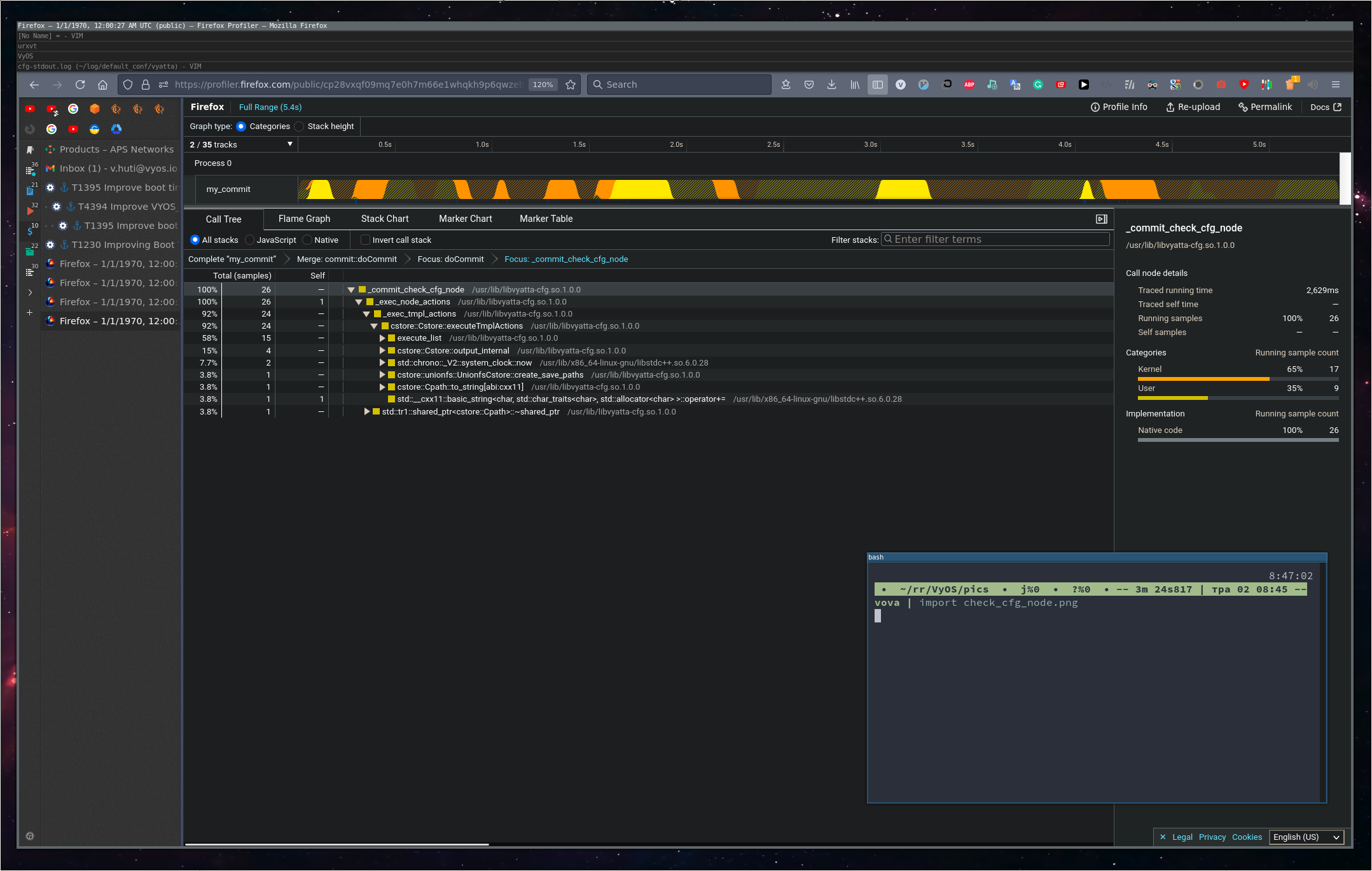The width and height of the screenshot is (1372, 871).
Task: Click the Re-upload button
Action: pos(1193,107)
